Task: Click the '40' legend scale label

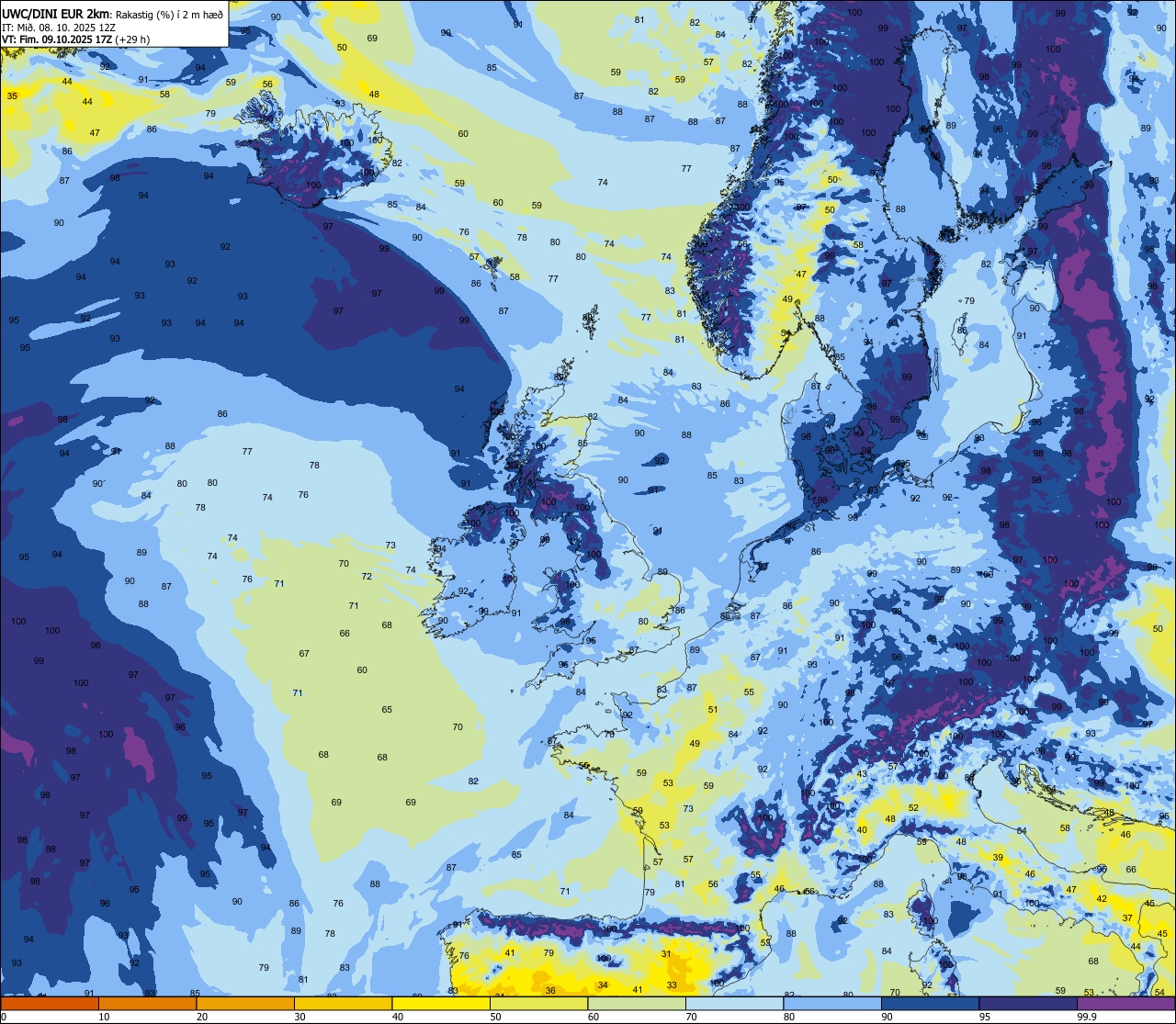Action: (398, 1017)
